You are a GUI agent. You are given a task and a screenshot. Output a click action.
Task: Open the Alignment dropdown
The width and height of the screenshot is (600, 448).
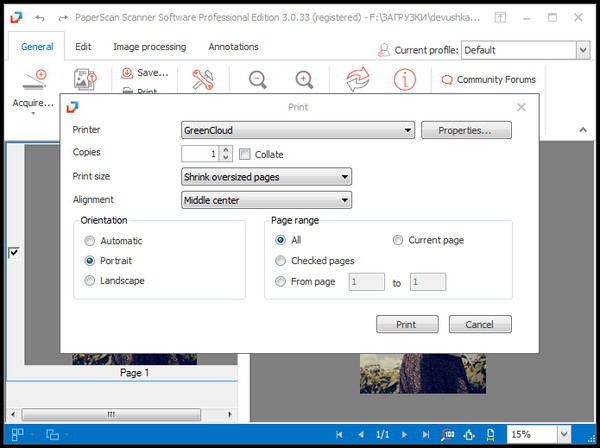pos(266,200)
